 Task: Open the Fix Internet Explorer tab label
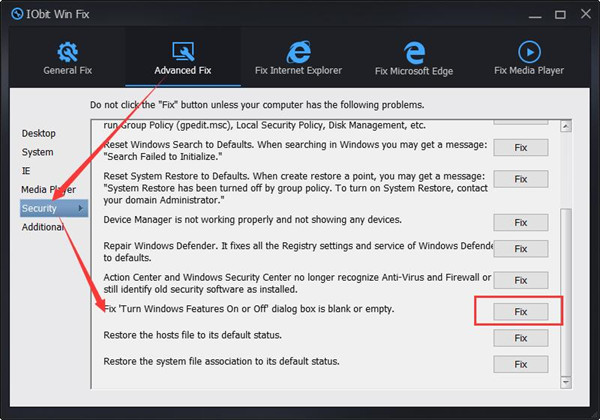(298, 70)
